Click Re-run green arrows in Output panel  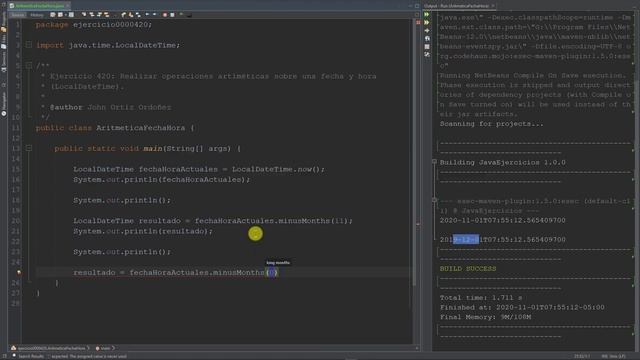(427, 15)
